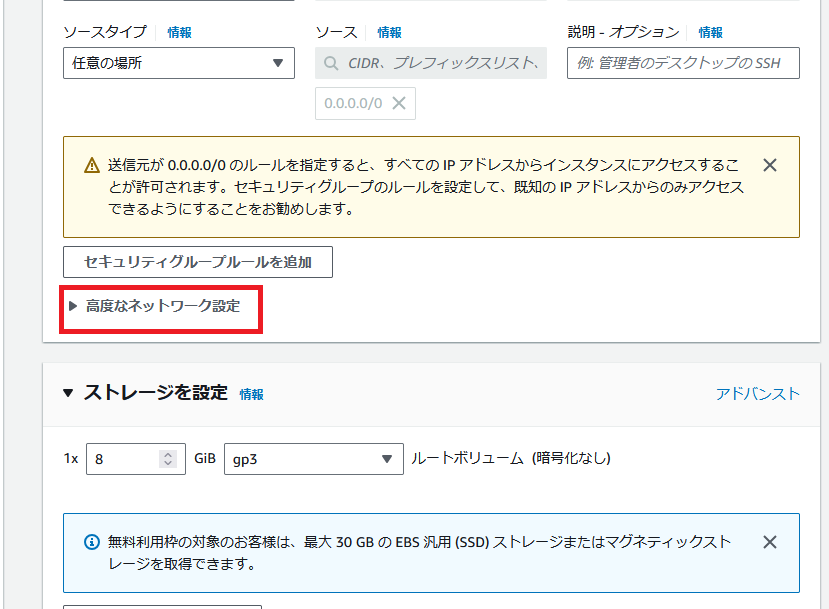Click the 情報 link next to 説明 - オプション
The image size is (829, 609).
pos(710,33)
